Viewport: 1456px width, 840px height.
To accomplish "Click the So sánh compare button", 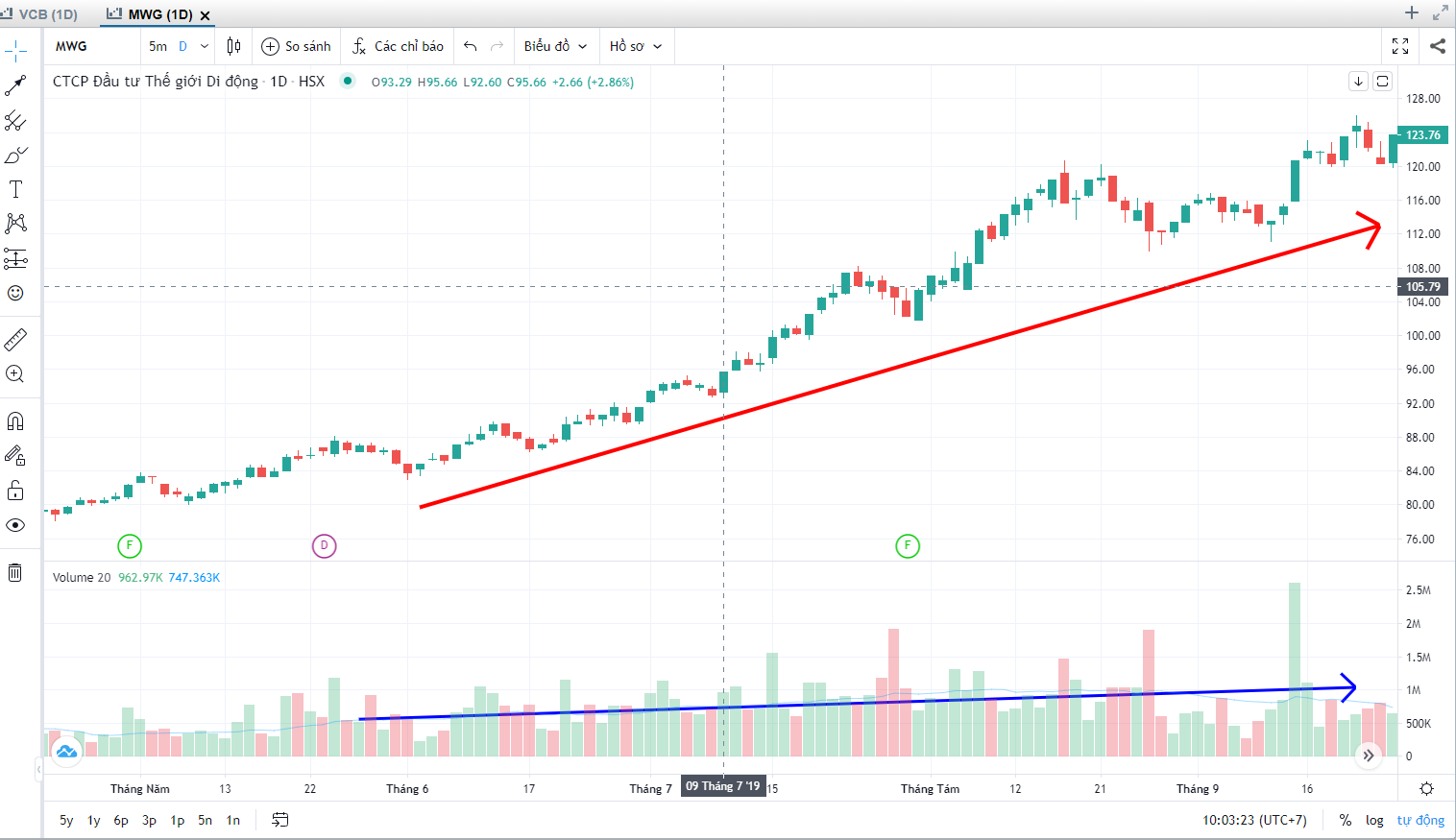I will (x=296, y=46).
